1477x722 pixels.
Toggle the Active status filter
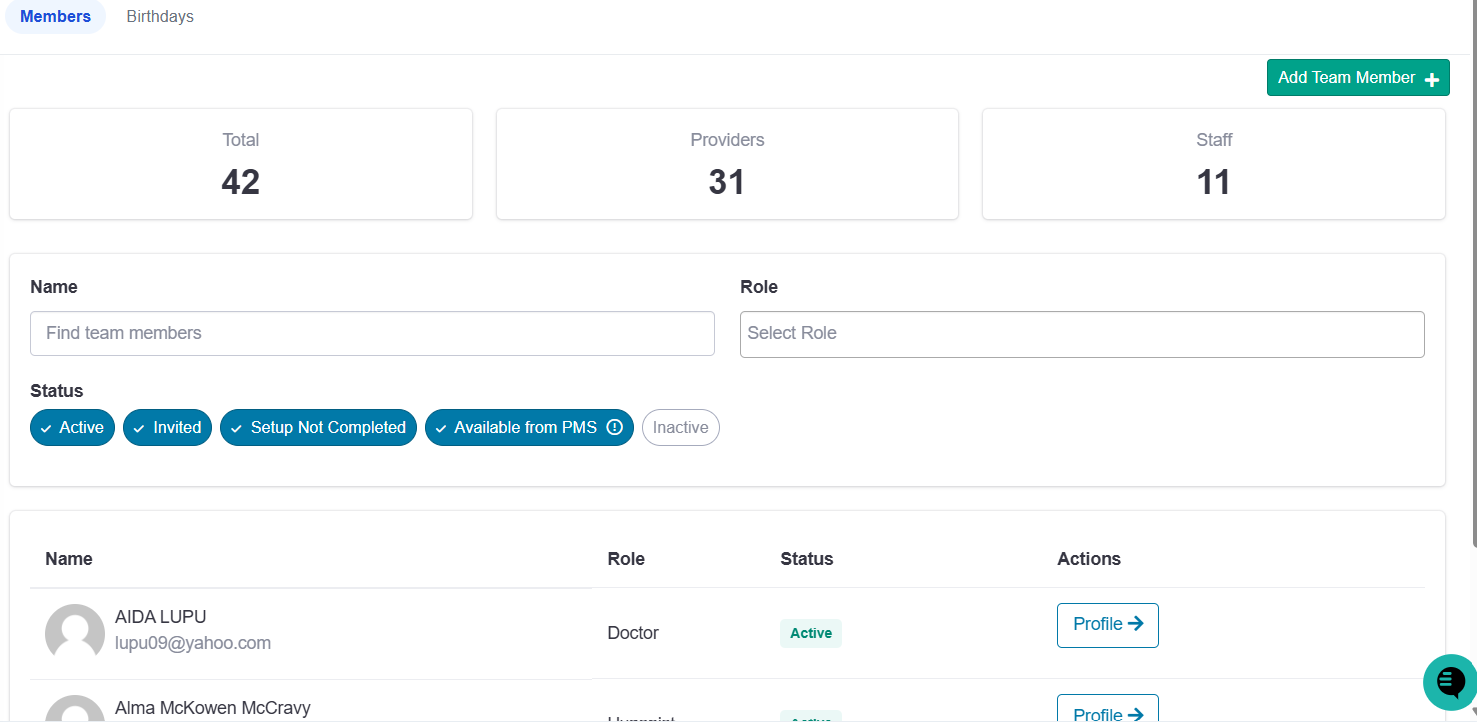73,427
